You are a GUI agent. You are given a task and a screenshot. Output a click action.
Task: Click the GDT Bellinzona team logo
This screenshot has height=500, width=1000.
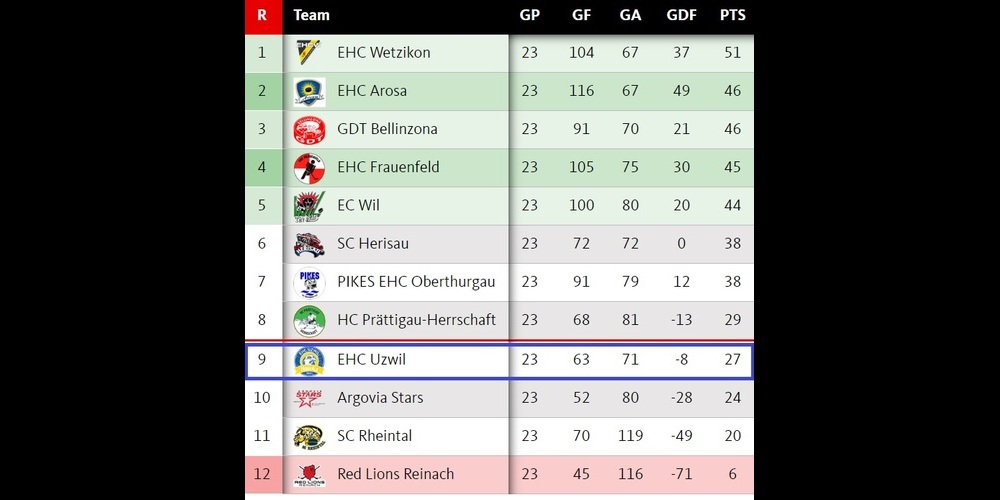coord(309,129)
